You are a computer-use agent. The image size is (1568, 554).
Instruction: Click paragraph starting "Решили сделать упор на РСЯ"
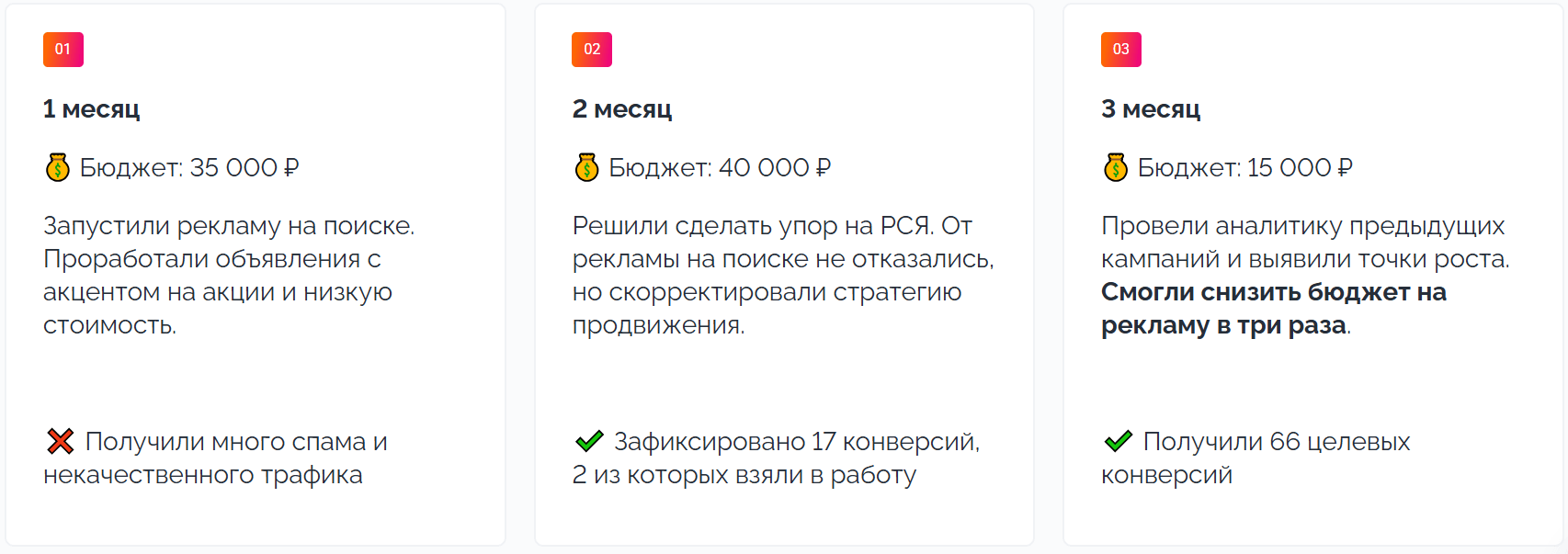click(782, 275)
